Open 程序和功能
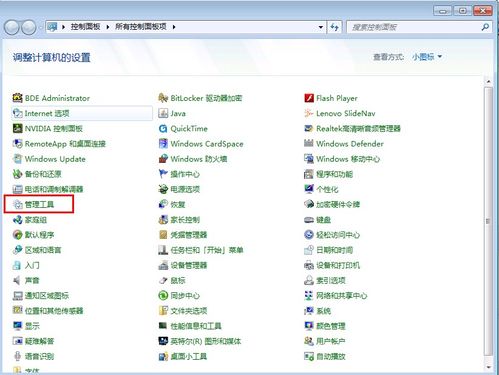Image resolution: width=499 pixels, height=375 pixels. 328,174
